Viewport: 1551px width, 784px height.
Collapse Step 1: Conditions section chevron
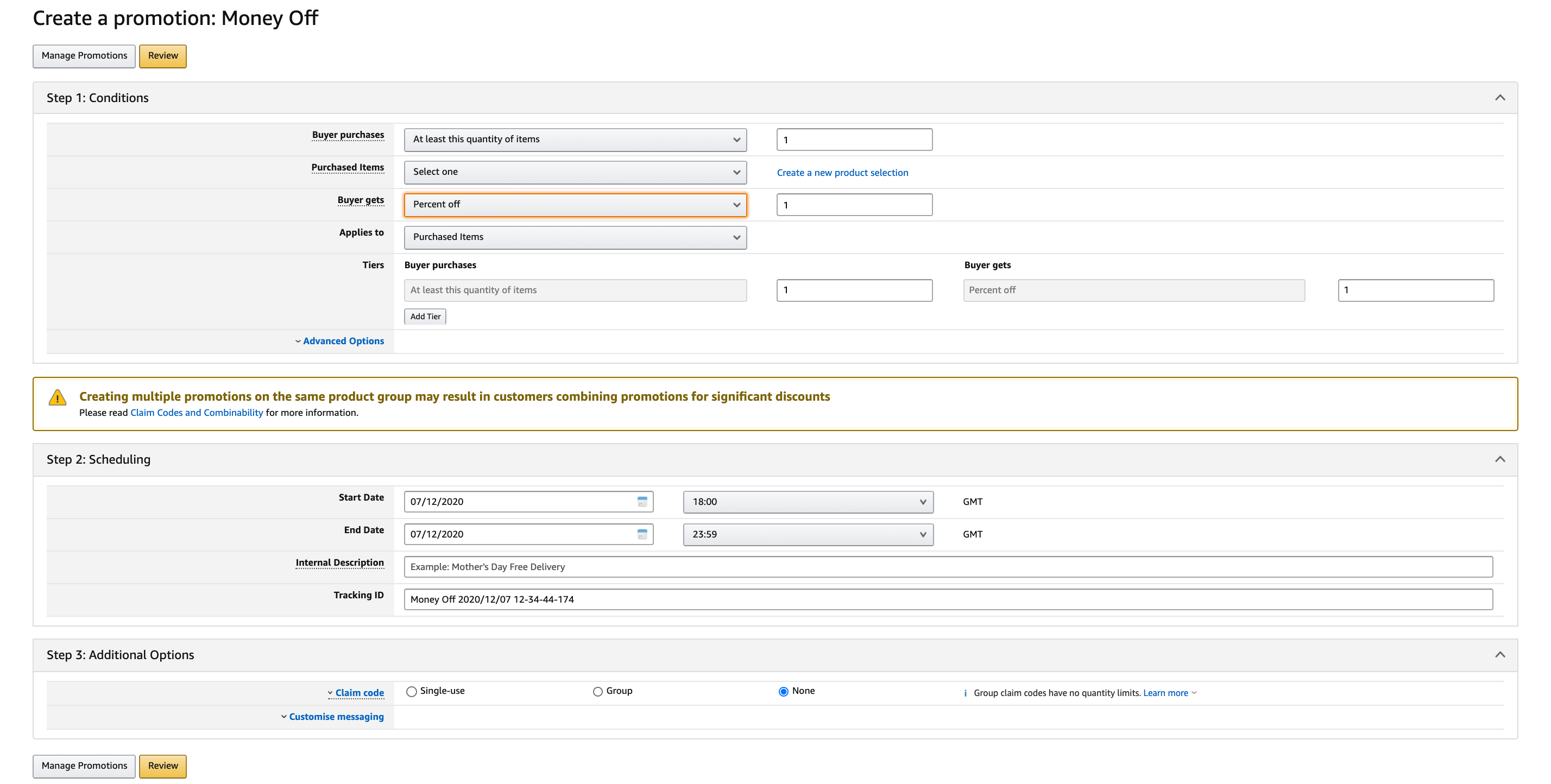(x=1500, y=98)
